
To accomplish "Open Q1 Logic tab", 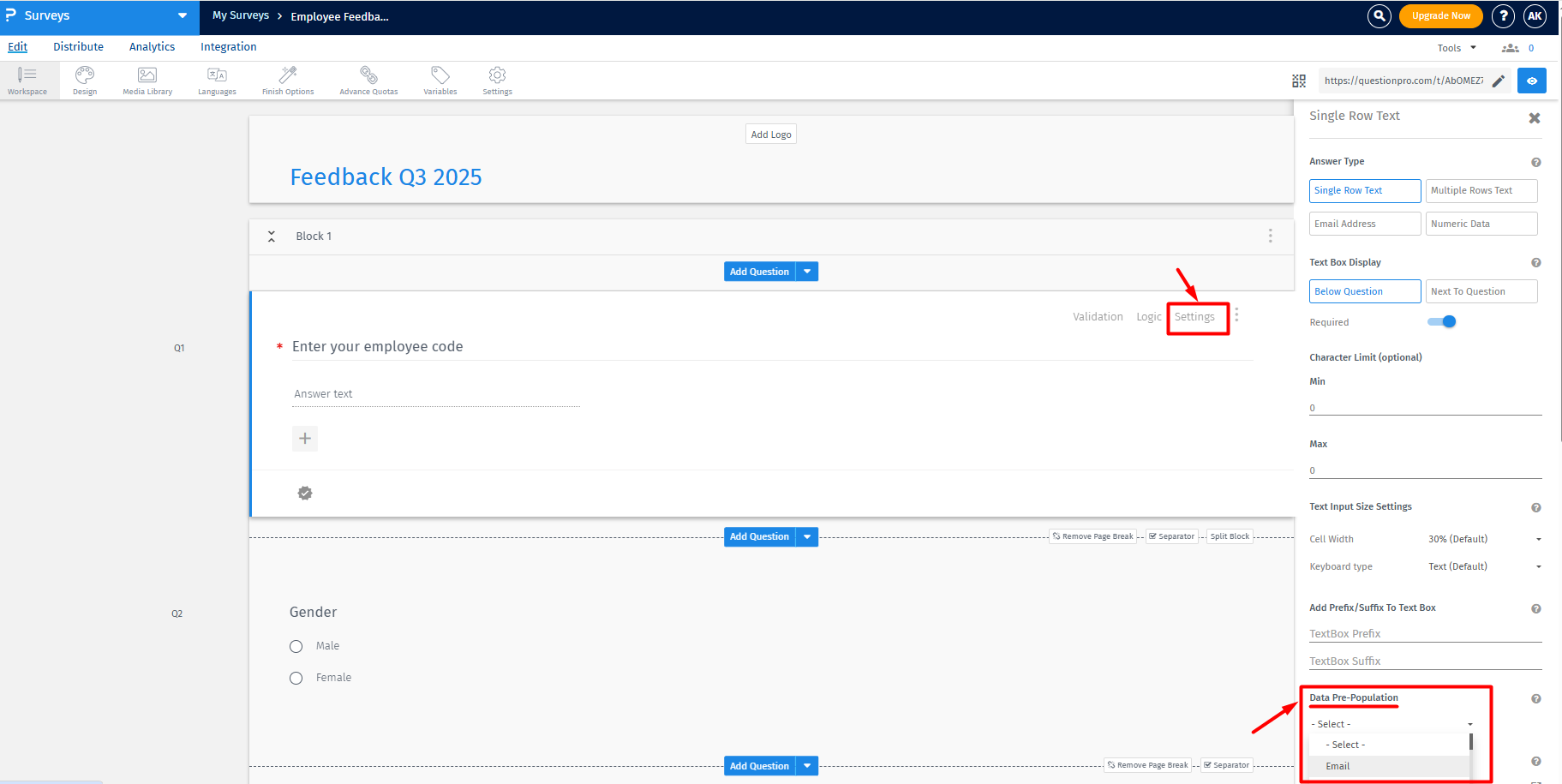I will pos(1149,317).
